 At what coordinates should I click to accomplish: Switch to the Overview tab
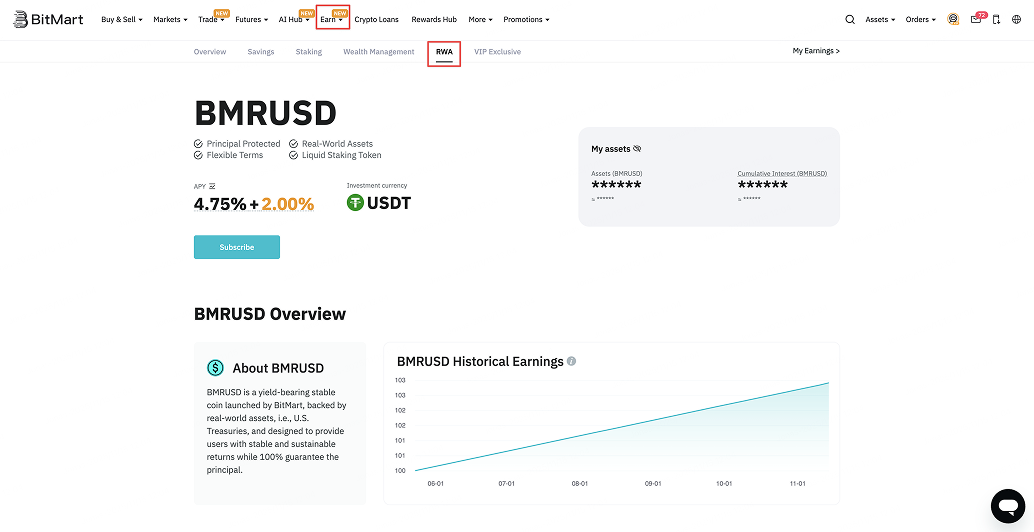[x=210, y=51]
